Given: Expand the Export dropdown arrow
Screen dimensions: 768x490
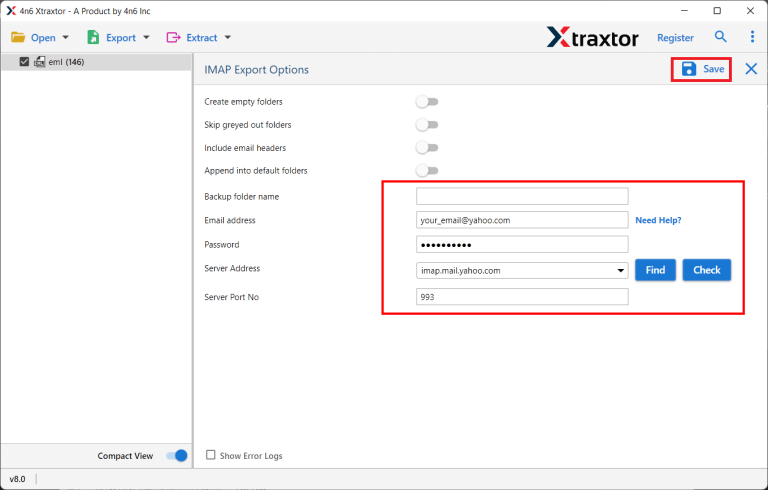Looking at the screenshot, I should pyautogui.click(x=146, y=38).
